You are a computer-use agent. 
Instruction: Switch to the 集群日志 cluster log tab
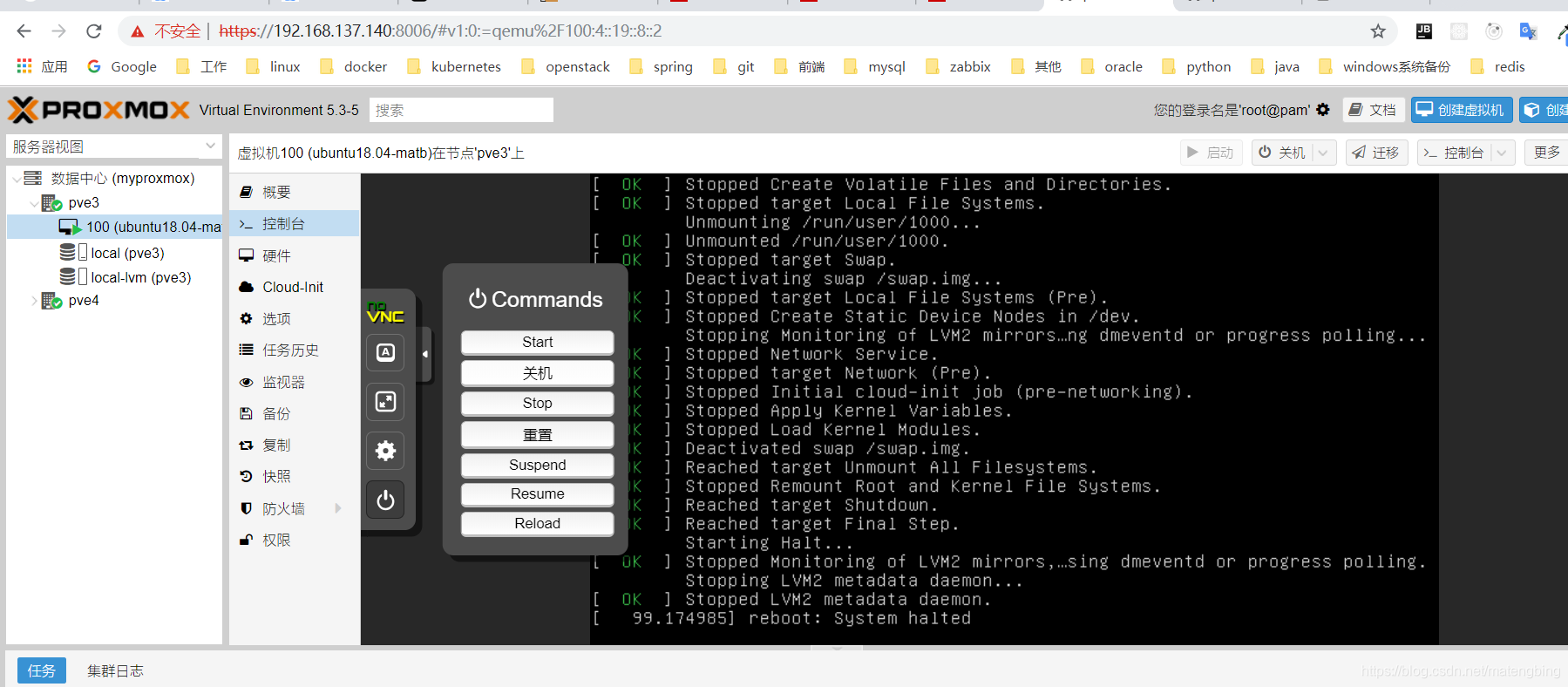click(x=115, y=670)
